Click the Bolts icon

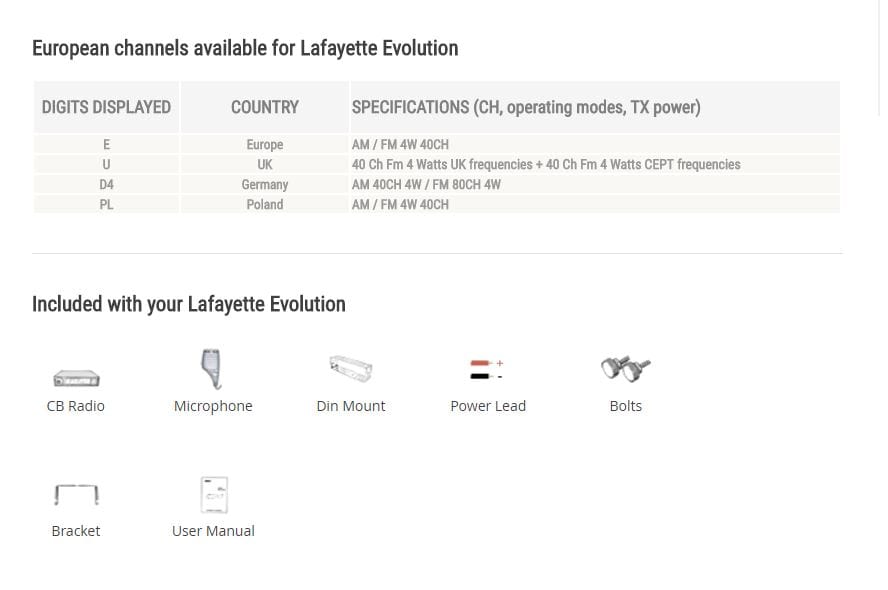(x=625, y=369)
